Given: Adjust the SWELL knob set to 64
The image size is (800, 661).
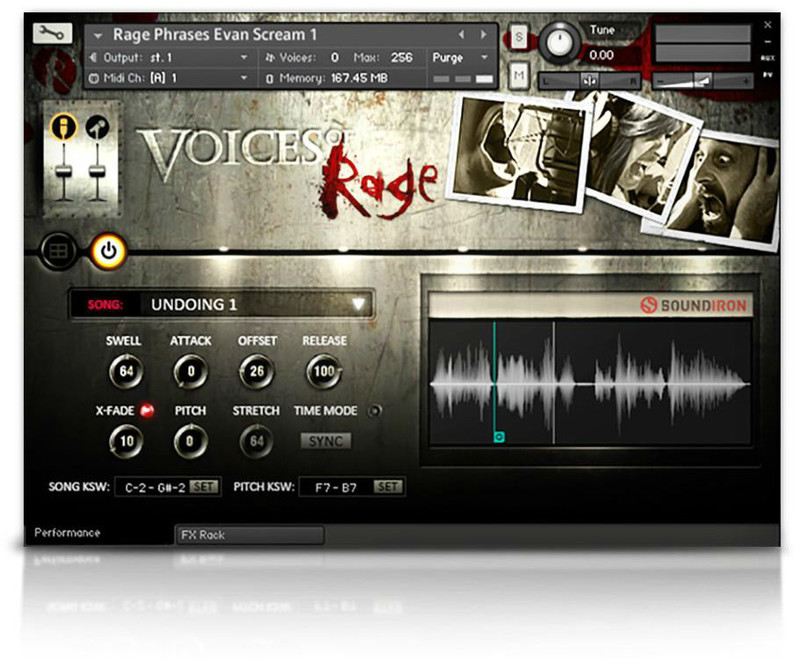Looking at the screenshot, I should pyautogui.click(x=126, y=371).
